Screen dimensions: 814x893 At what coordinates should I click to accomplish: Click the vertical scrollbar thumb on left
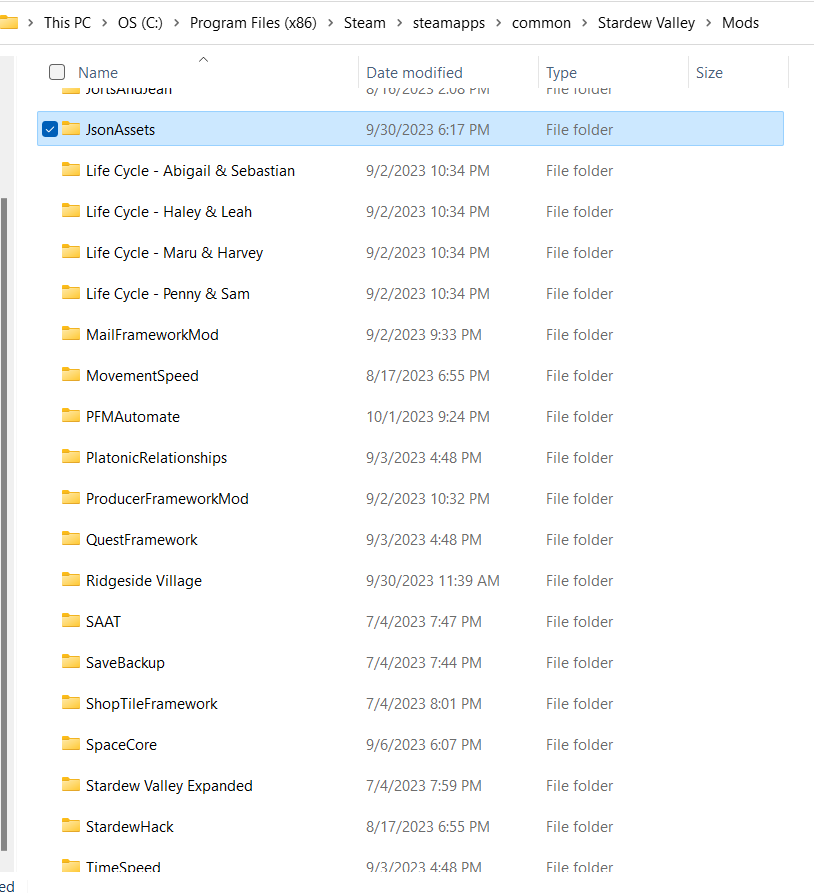tap(4, 524)
